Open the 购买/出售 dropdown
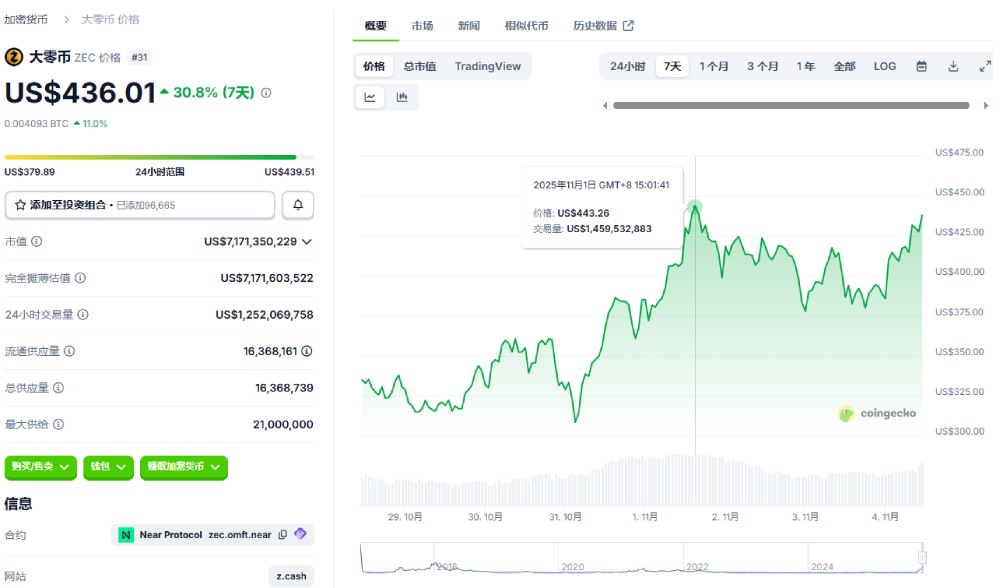The image size is (1000, 588). [x=41, y=467]
